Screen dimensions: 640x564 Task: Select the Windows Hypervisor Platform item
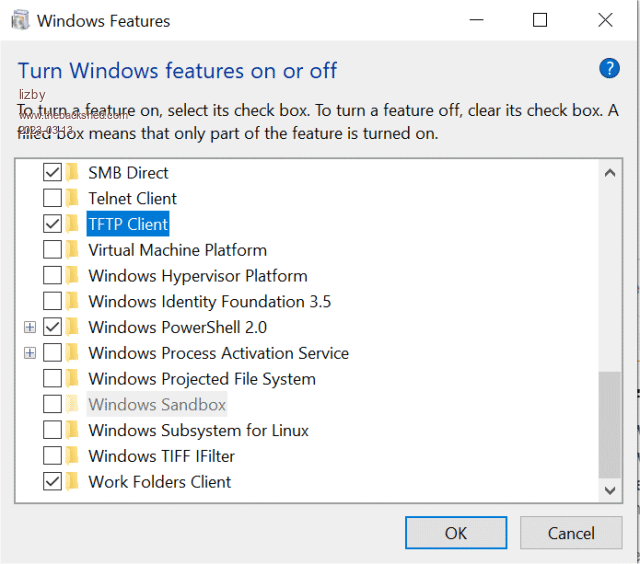pyautogui.click(x=197, y=276)
